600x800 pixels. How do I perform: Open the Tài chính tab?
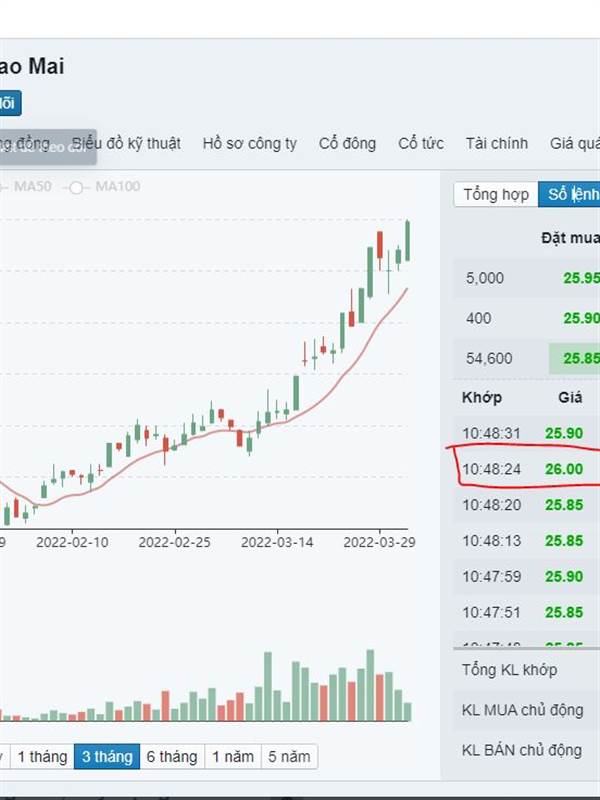pyautogui.click(x=496, y=143)
